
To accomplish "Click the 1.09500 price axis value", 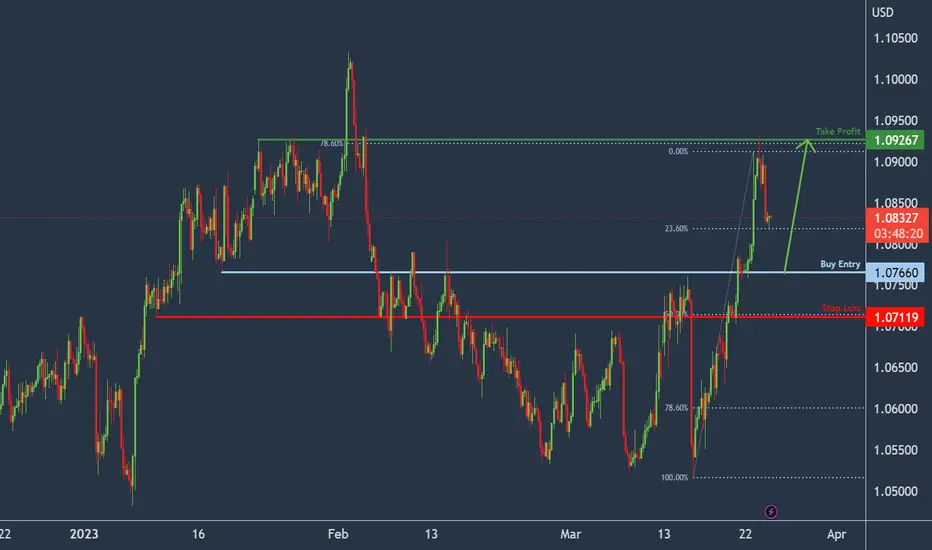I will [895, 121].
